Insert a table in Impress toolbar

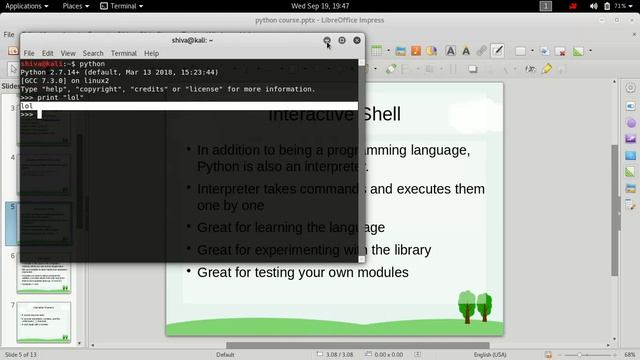[377, 51]
